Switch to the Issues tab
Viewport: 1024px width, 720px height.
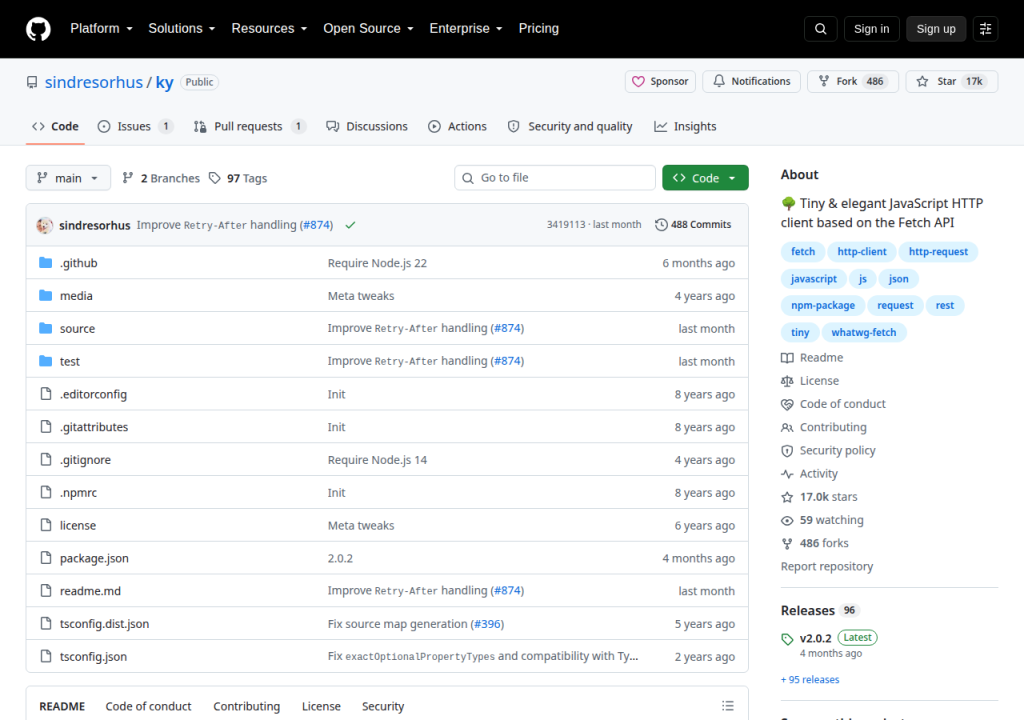(x=135, y=127)
